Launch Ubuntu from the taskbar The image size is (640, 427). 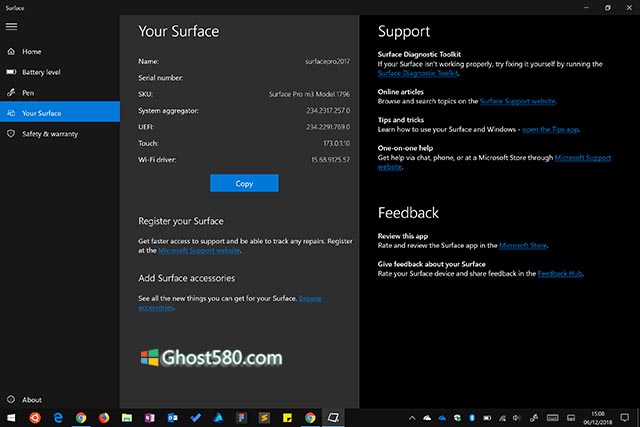pos(35,418)
